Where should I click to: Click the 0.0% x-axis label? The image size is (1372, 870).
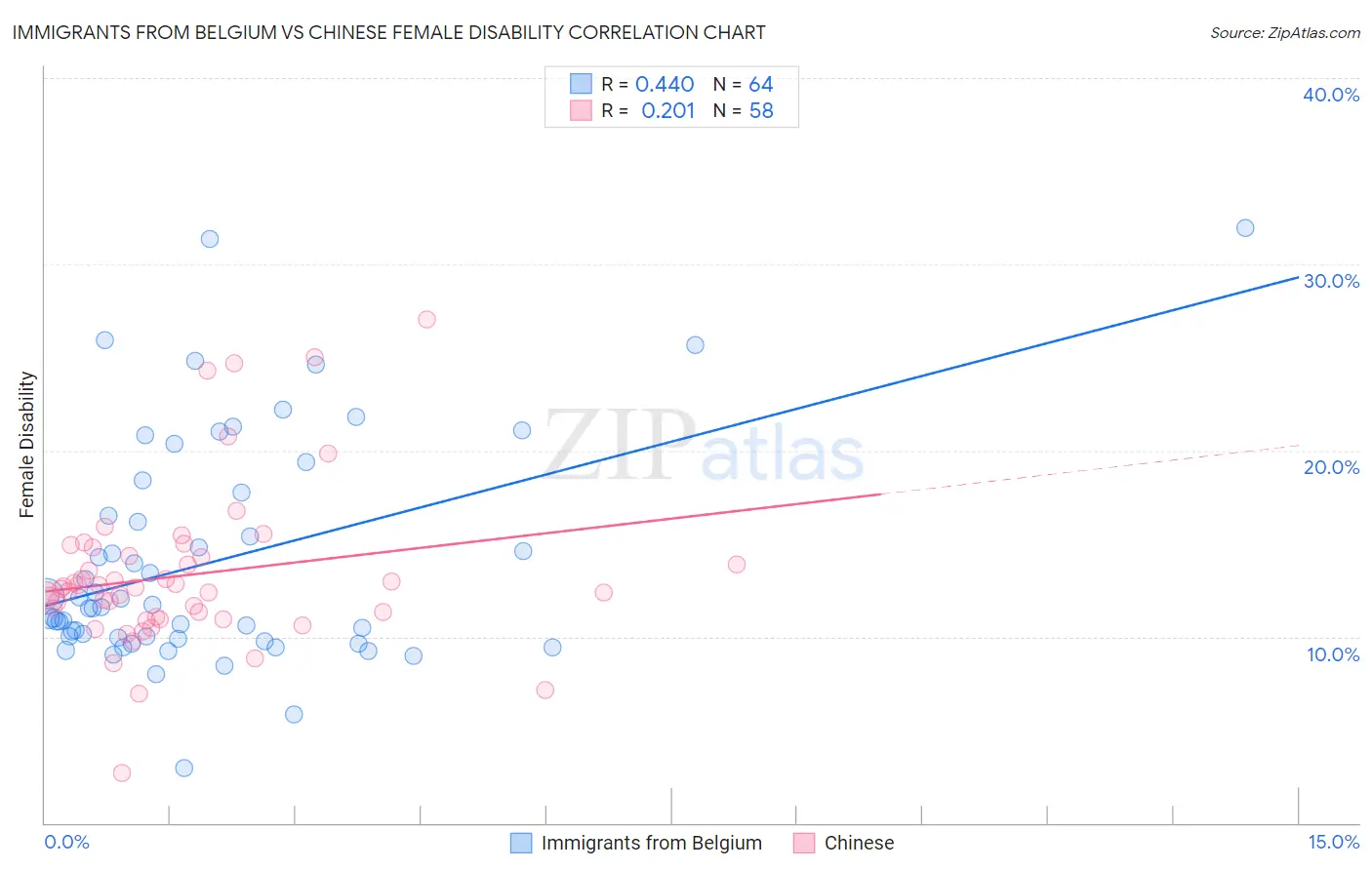(x=66, y=842)
